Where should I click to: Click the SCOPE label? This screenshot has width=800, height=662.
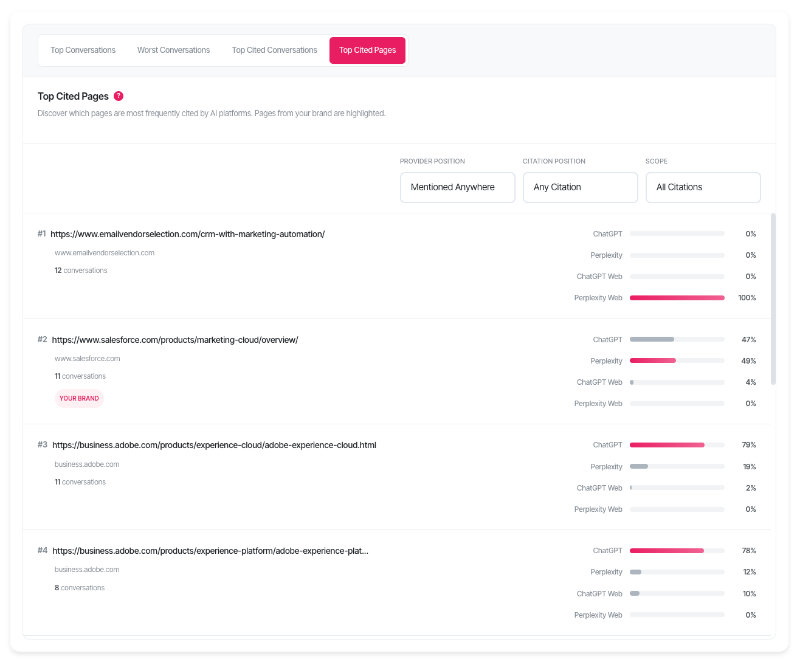coord(656,161)
